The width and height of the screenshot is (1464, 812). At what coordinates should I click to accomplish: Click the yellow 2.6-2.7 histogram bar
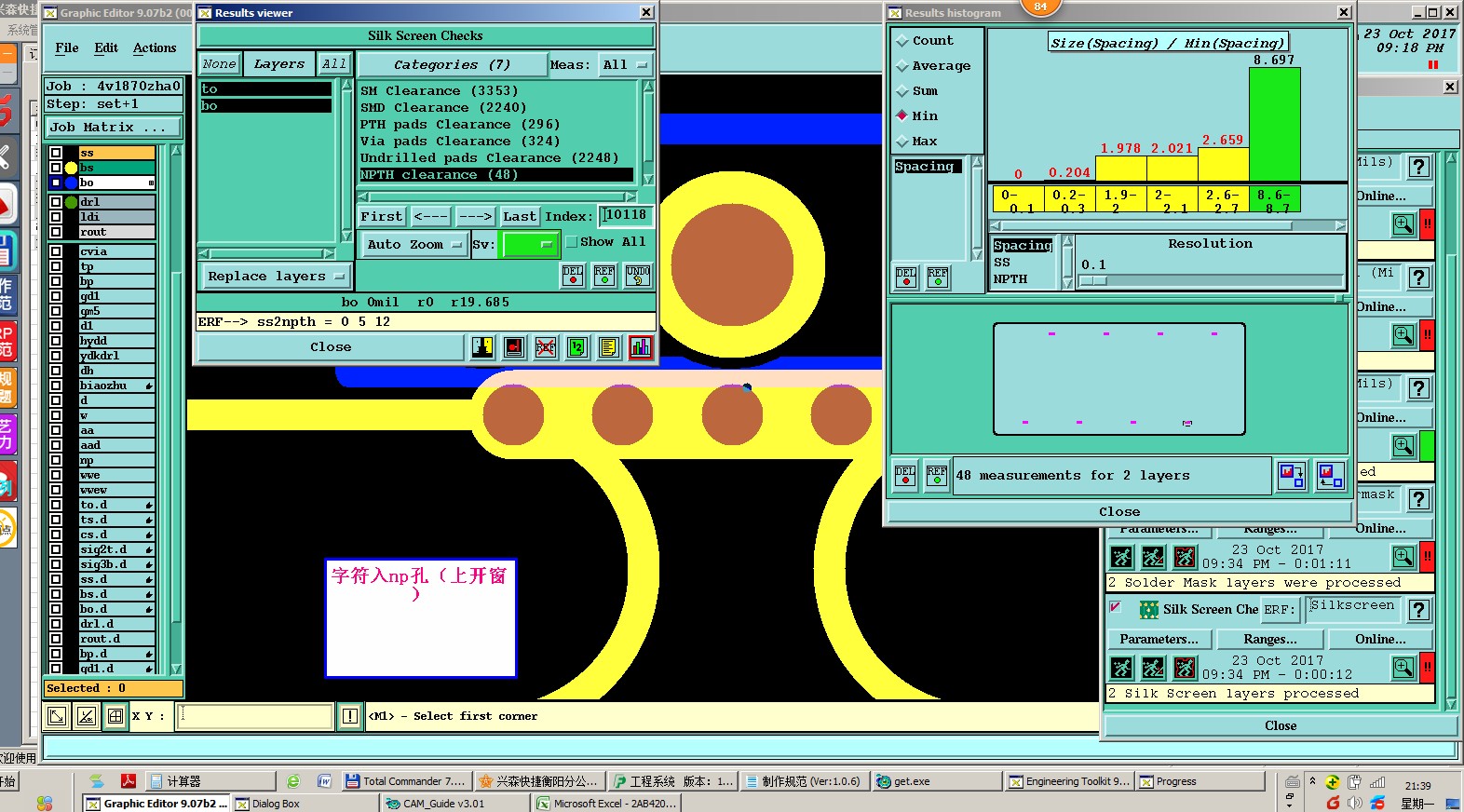pos(1223,165)
